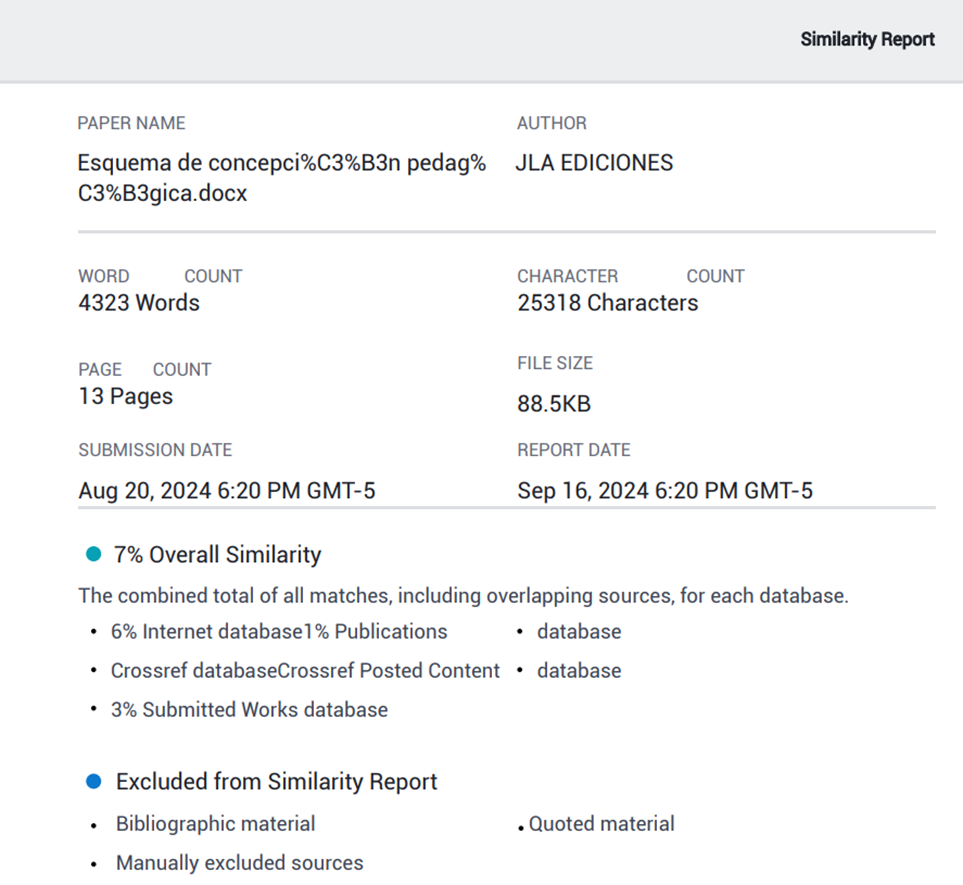Click the Quoted material item
963x885 pixels.
[601, 824]
